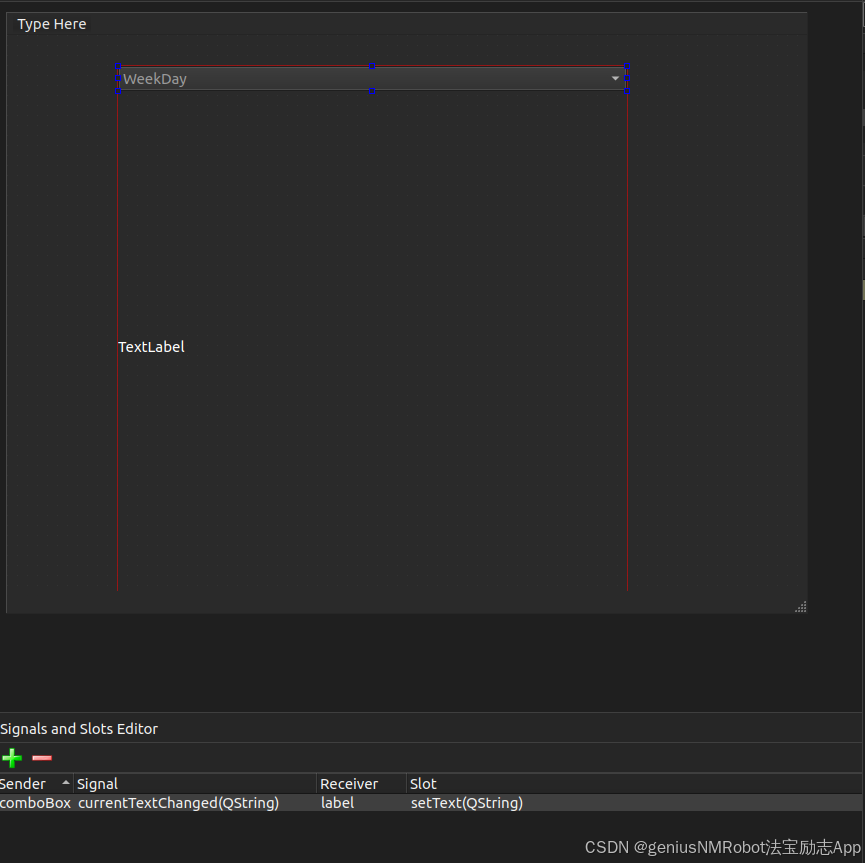The height and width of the screenshot is (863, 865).
Task: Select the Signals and Slots Editor panel title
Action: [x=79, y=729]
